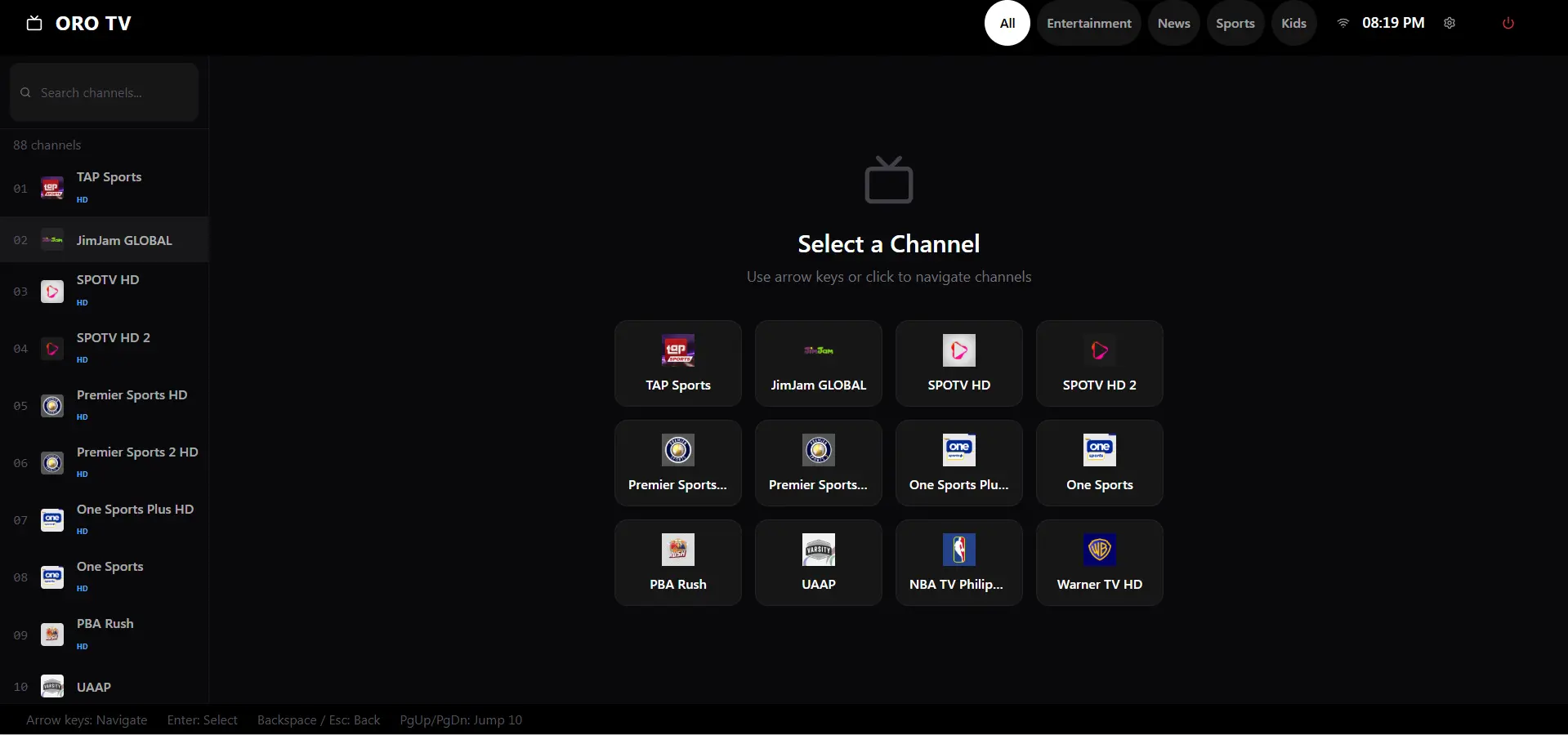1568x735 pixels.
Task: Select JimJam GLOBAL channel name in sidebar
Action: 124,240
